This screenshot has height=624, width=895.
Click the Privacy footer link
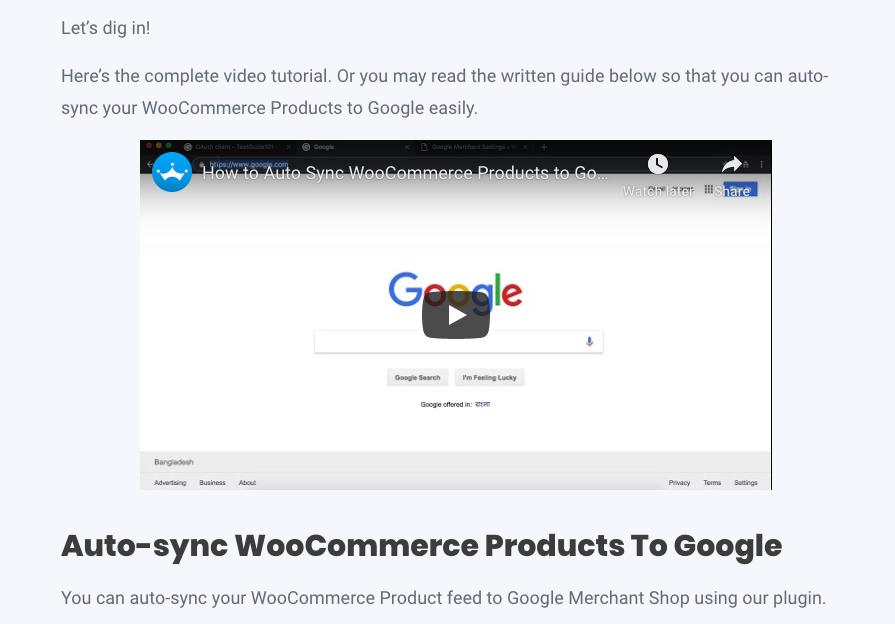(x=679, y=482)
